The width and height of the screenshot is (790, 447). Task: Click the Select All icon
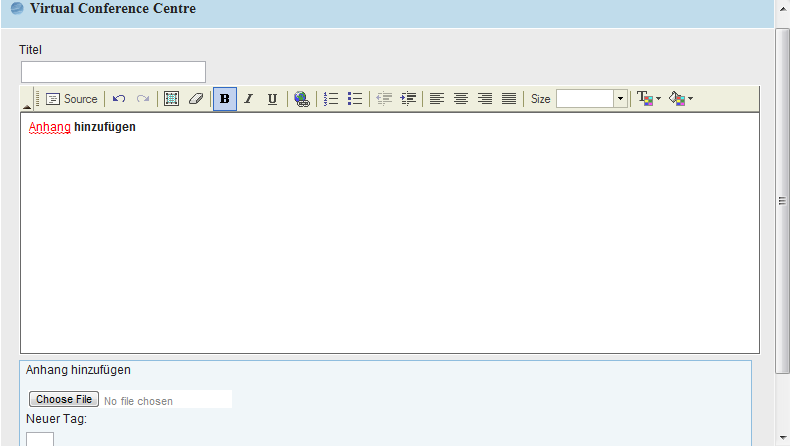171,99
